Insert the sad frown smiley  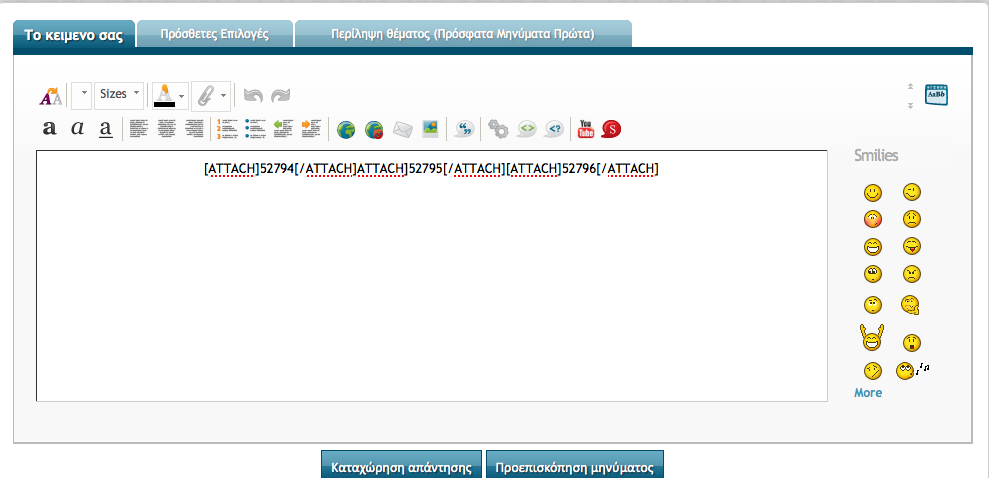(911, 219)
